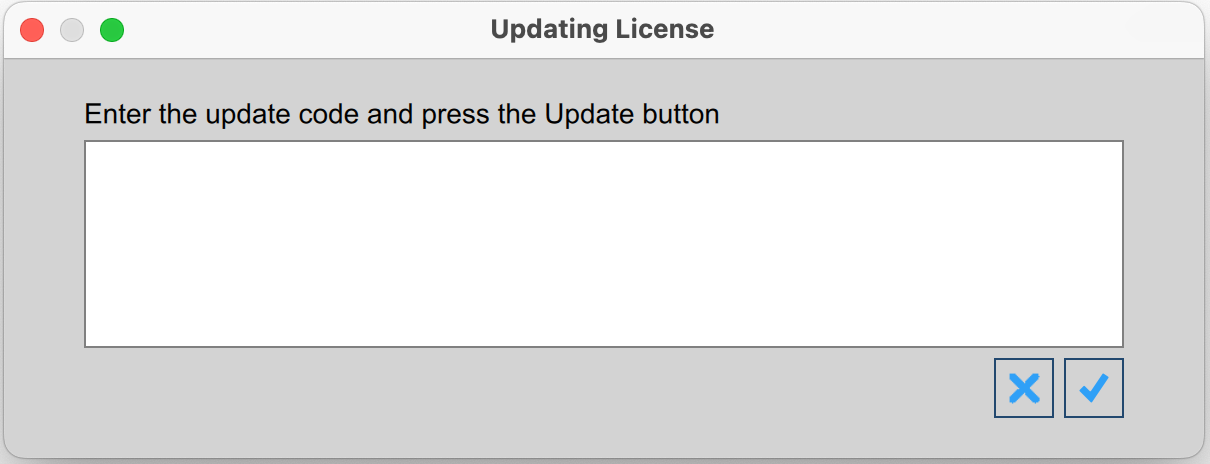Apply the entered update code
This screenshot has height=464, width=1210.
[x=1094, y=388]
